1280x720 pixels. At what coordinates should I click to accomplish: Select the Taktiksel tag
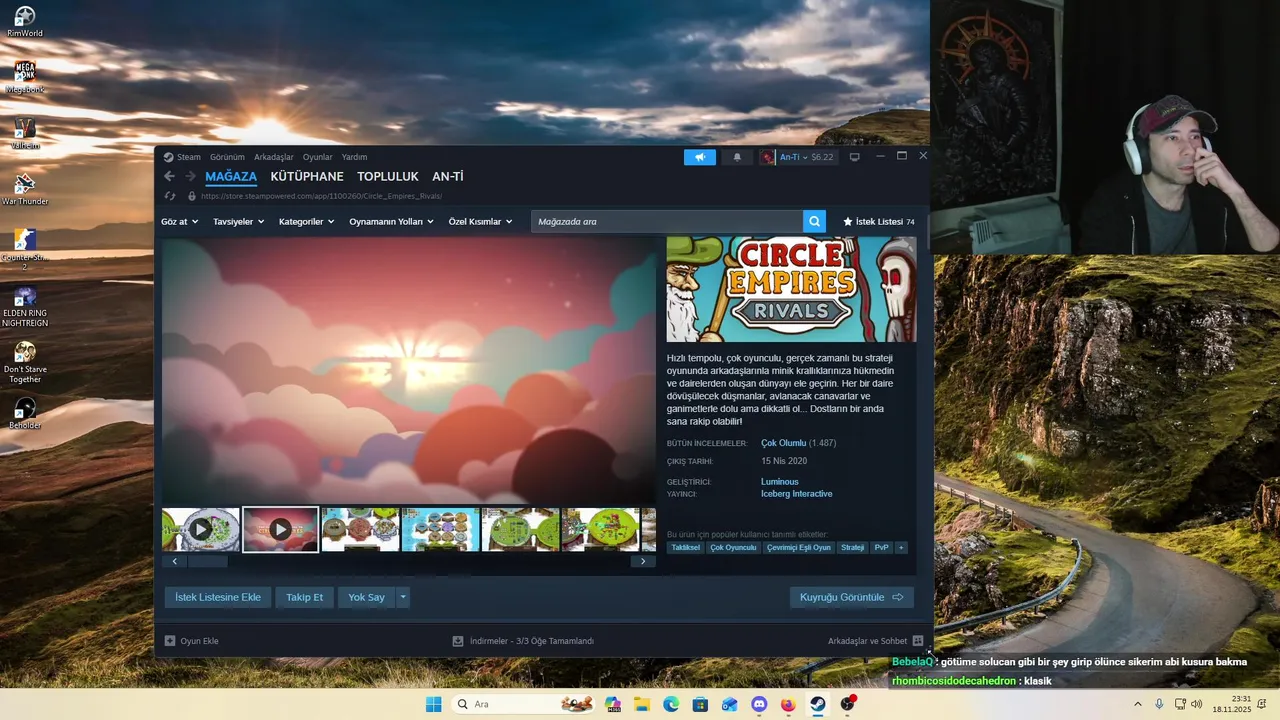(686, 547)
